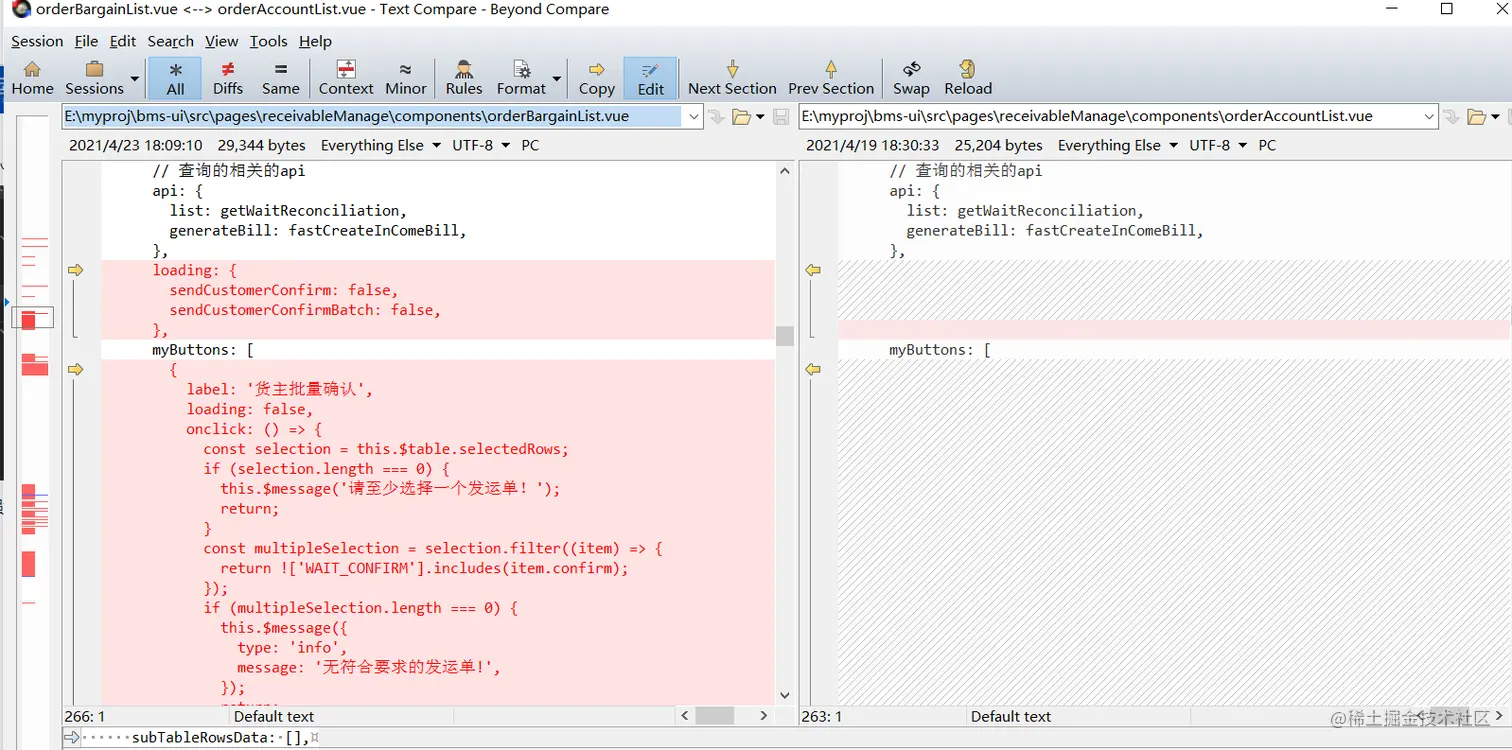This screenshot has height=750, width=1512.
Task: Expand the Format dropdown arrow
Action: pos(557,78)
